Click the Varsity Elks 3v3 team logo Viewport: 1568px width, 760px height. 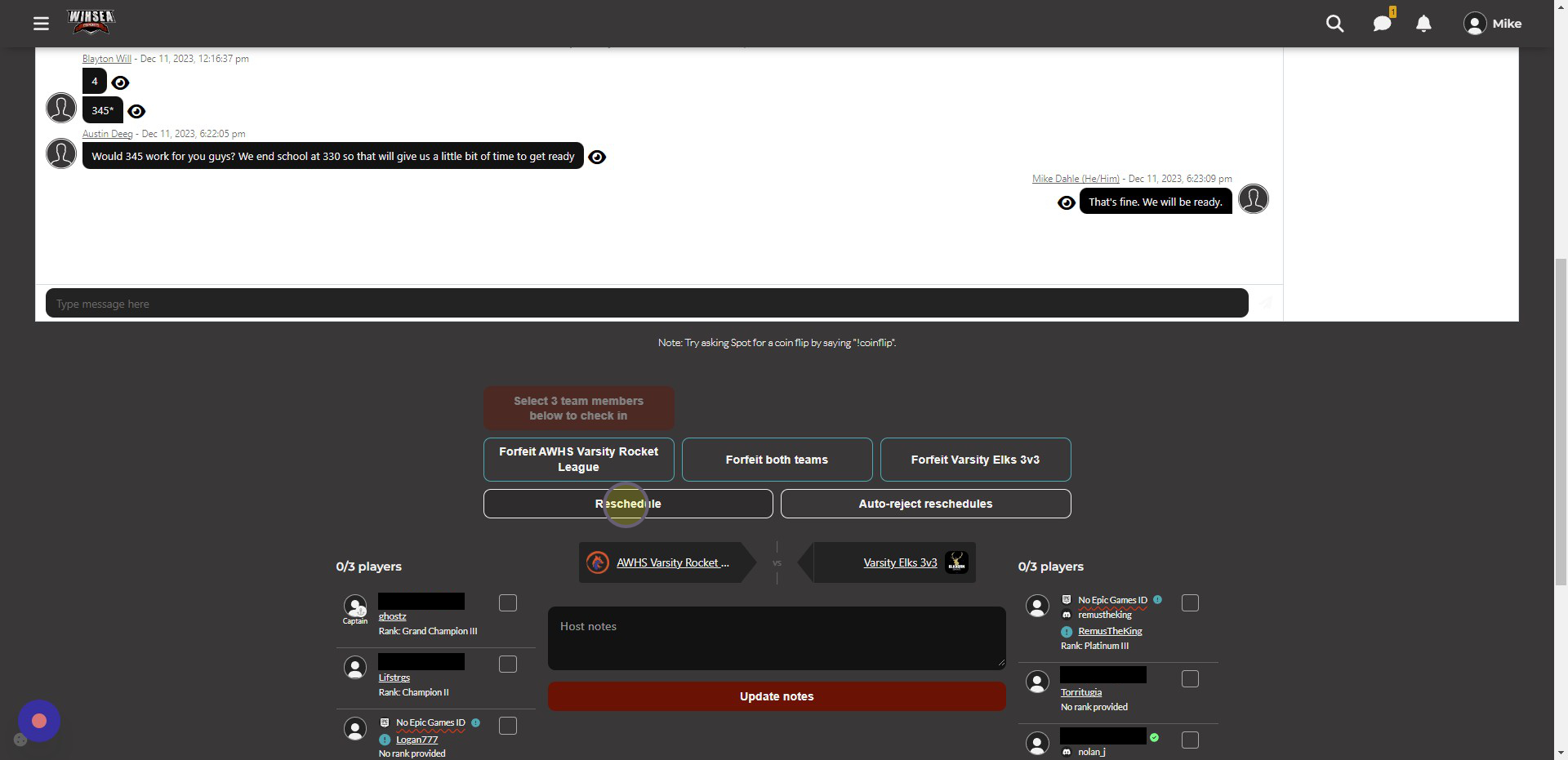coord(956,562)
